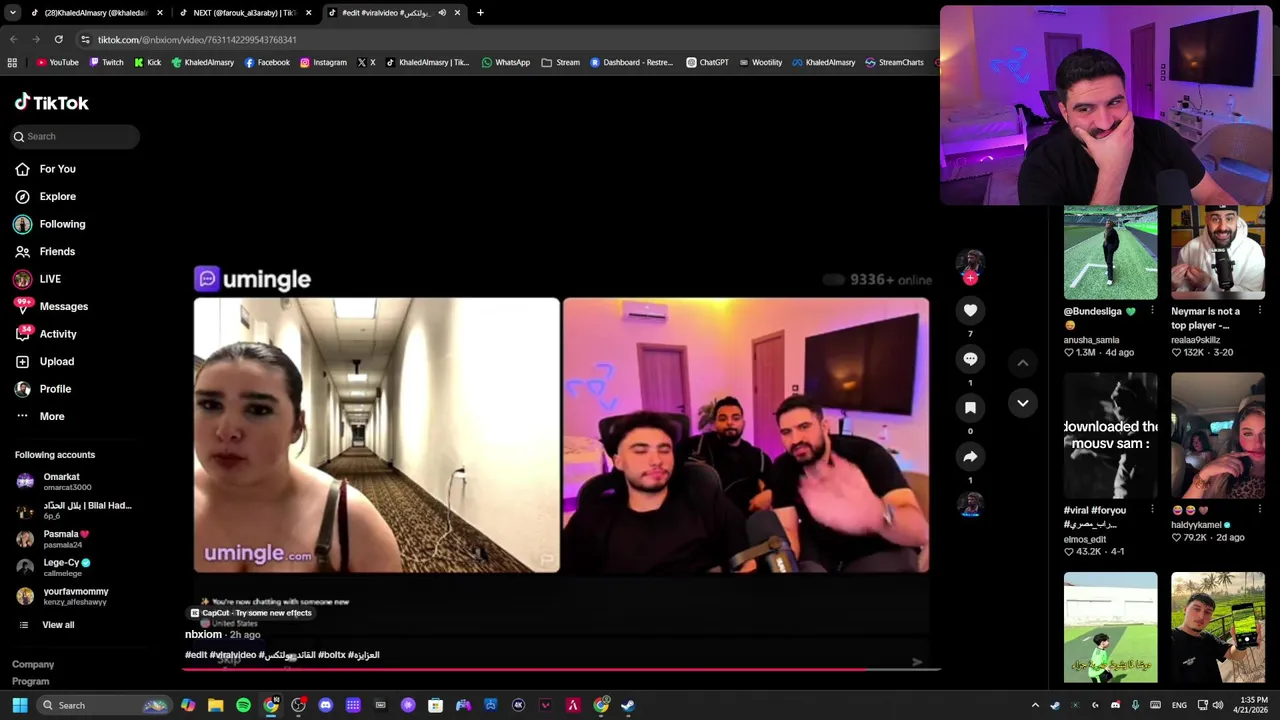
Task: Open yourfavmommy following account
Action: 75,596
